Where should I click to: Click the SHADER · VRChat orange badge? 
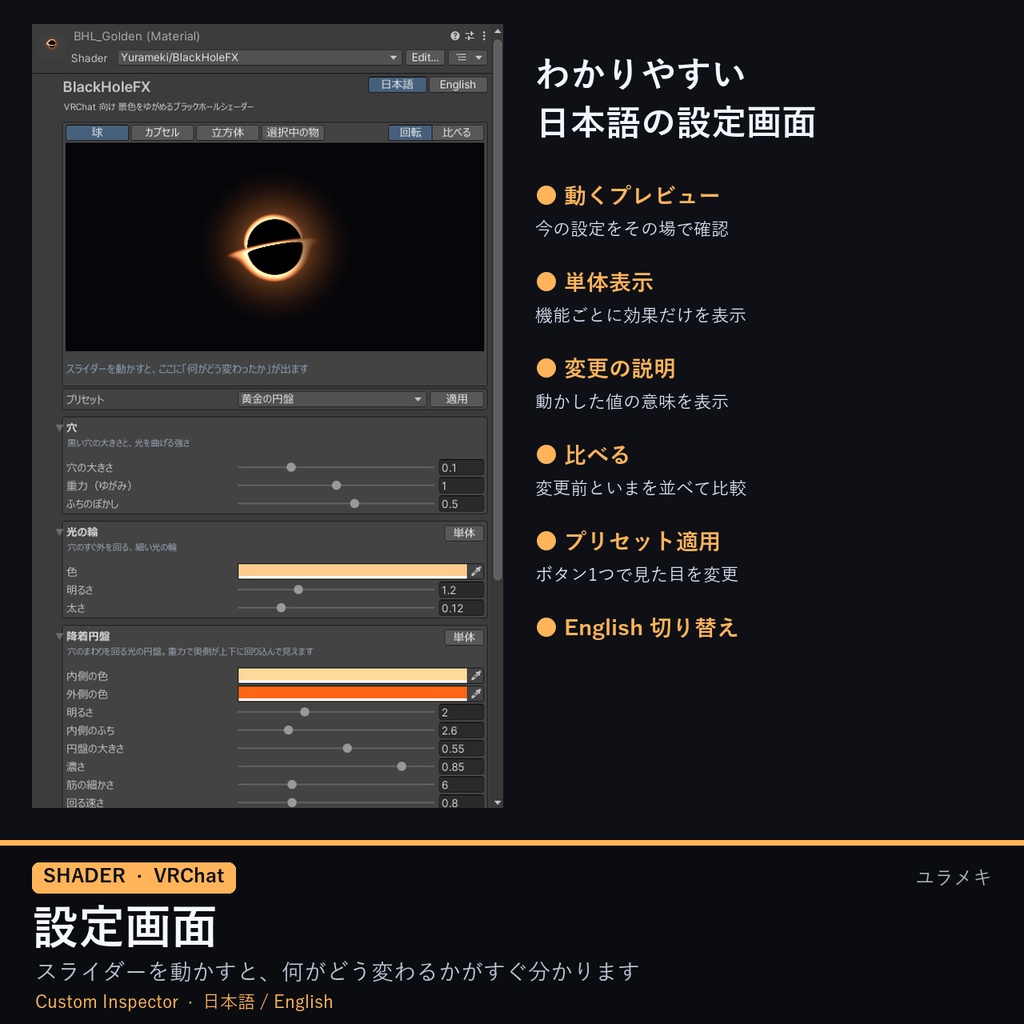(134, 876)
